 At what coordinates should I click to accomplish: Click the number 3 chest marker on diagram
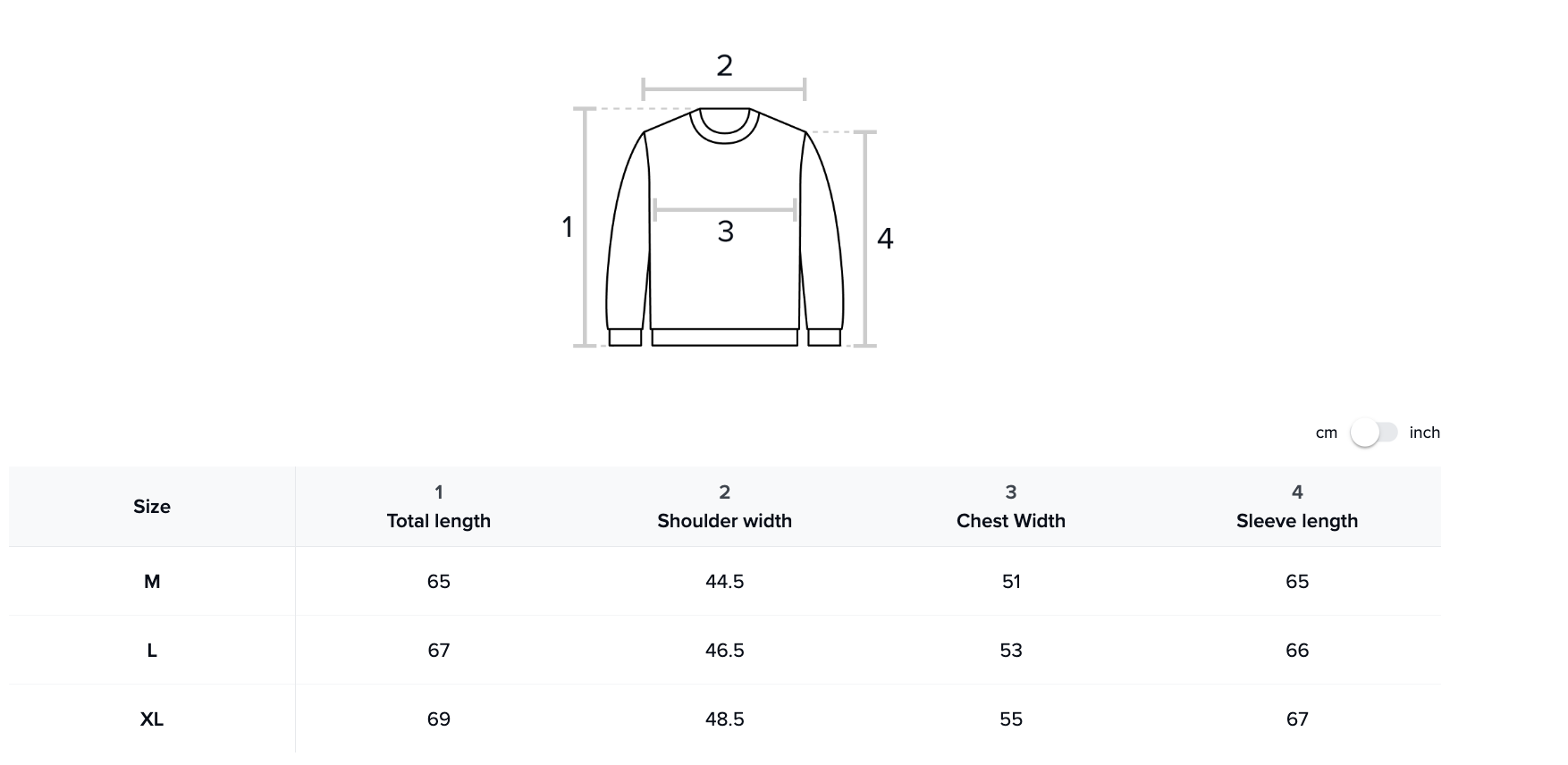click(x=725, y=231)
